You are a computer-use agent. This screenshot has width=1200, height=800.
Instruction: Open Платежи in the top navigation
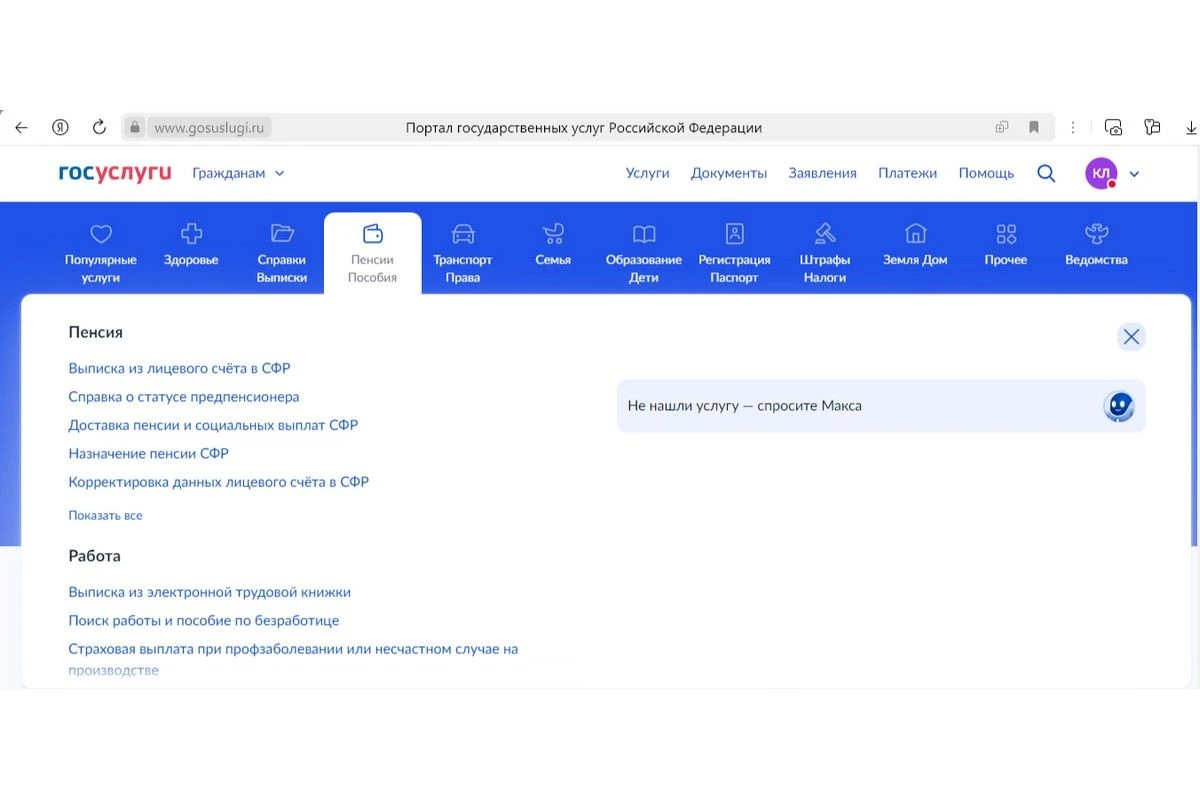[x=908, y=173]
